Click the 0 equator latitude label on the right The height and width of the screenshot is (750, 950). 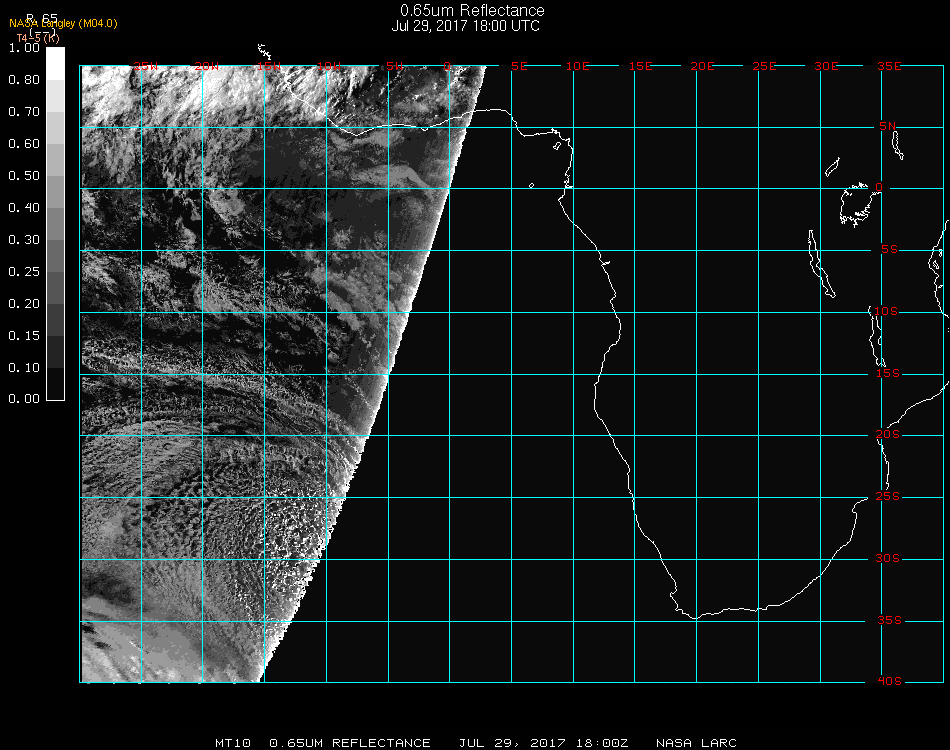tap(879, 187)
